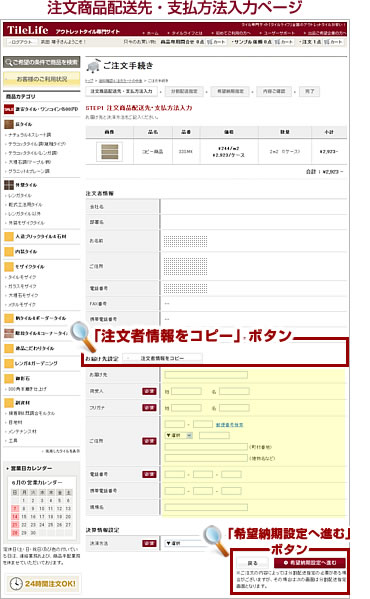Click the 郵便番号検索 link

coord(229,425)
